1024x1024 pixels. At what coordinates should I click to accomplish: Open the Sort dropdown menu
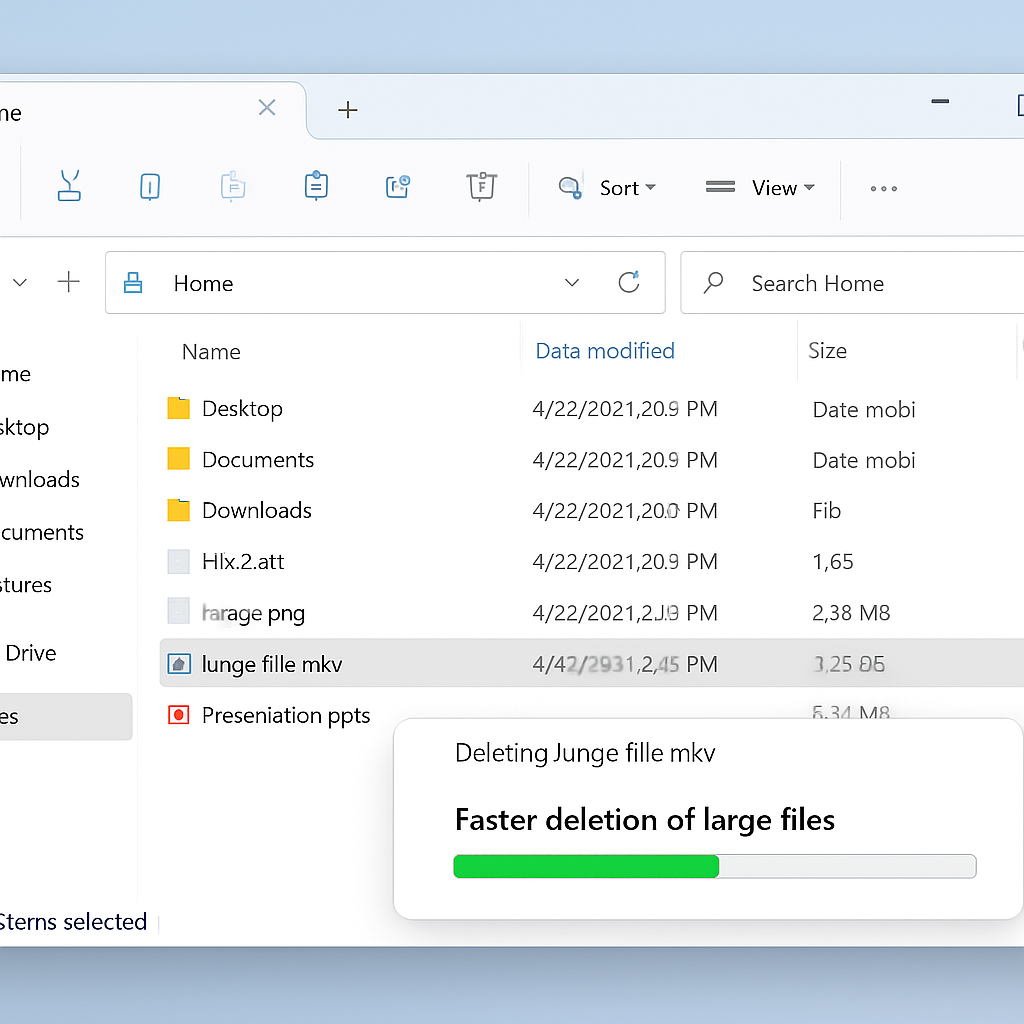[607, 188]
